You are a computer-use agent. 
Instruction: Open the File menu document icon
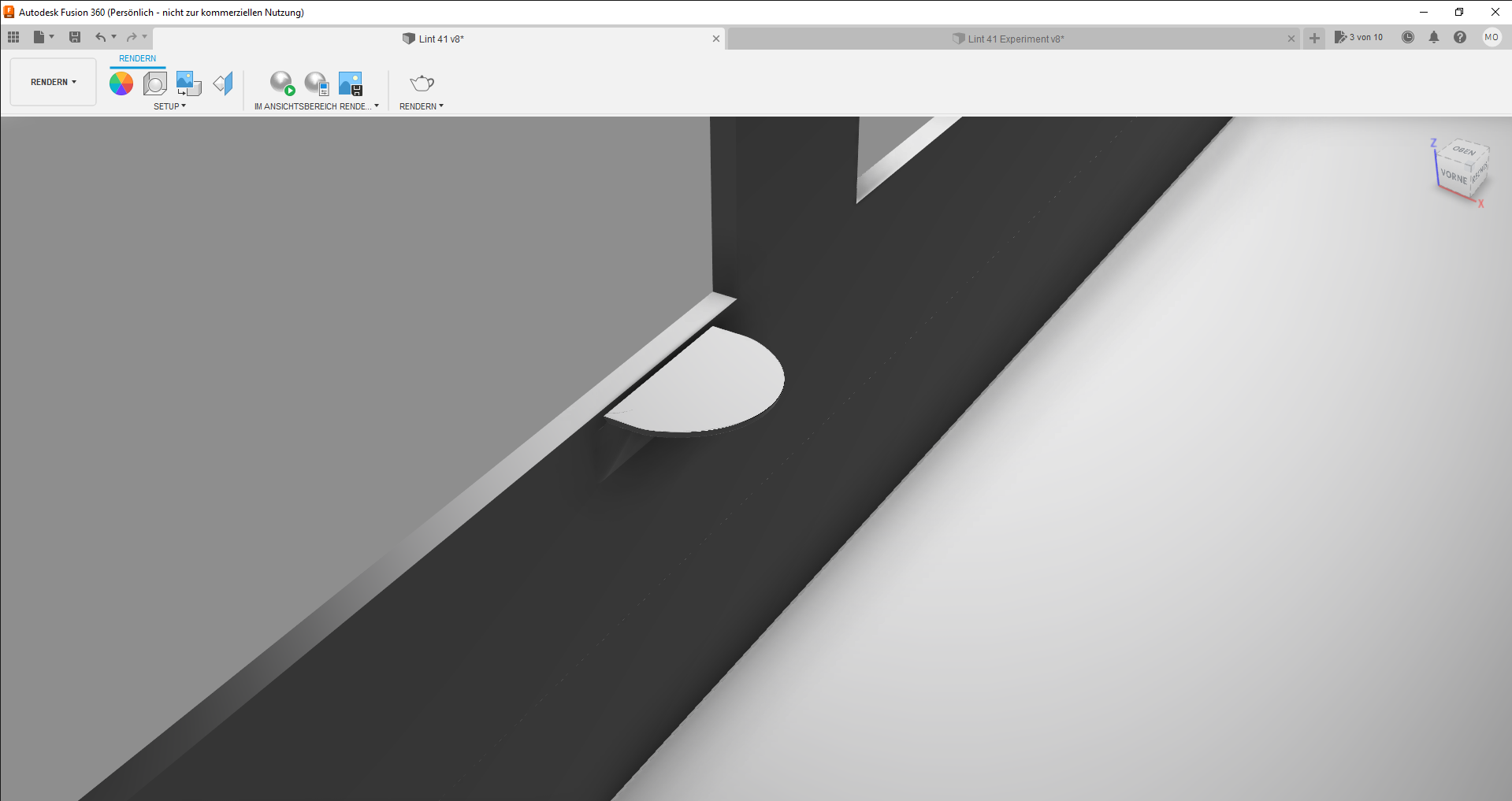point(39,37)
